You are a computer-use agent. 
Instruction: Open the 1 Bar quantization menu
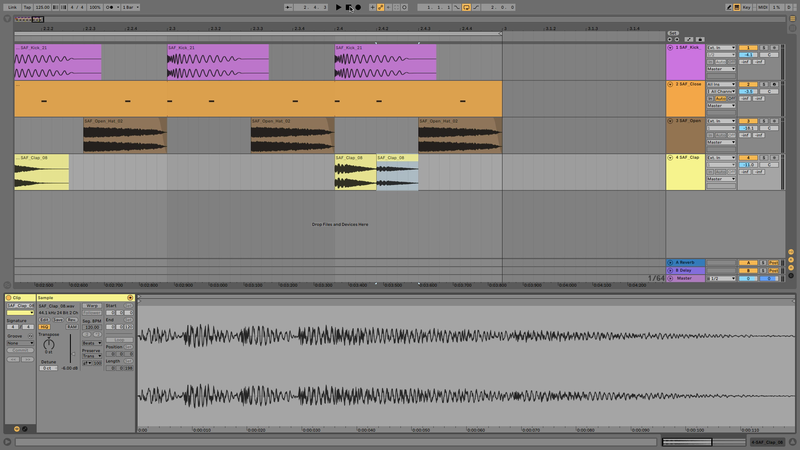tap(131, 7)
